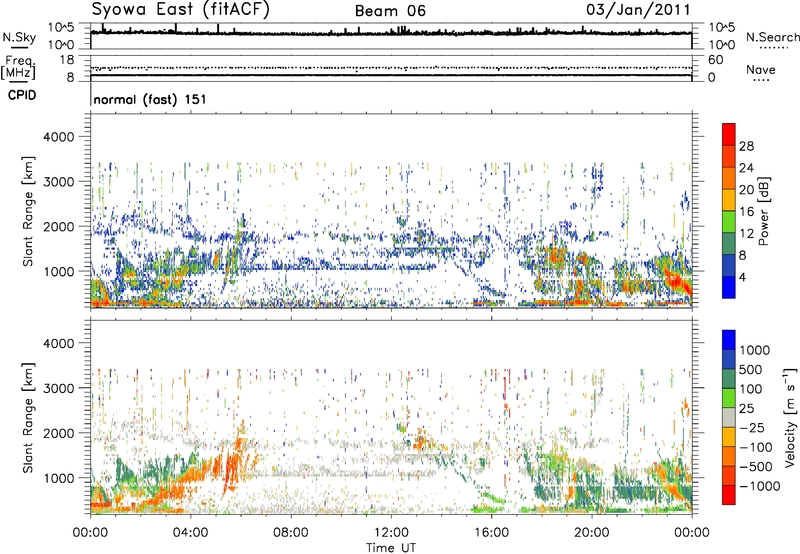Click "Slant Range [km]" label of velocity panel
This screenshot has width=800, height=554.
[x=28, y=418]
